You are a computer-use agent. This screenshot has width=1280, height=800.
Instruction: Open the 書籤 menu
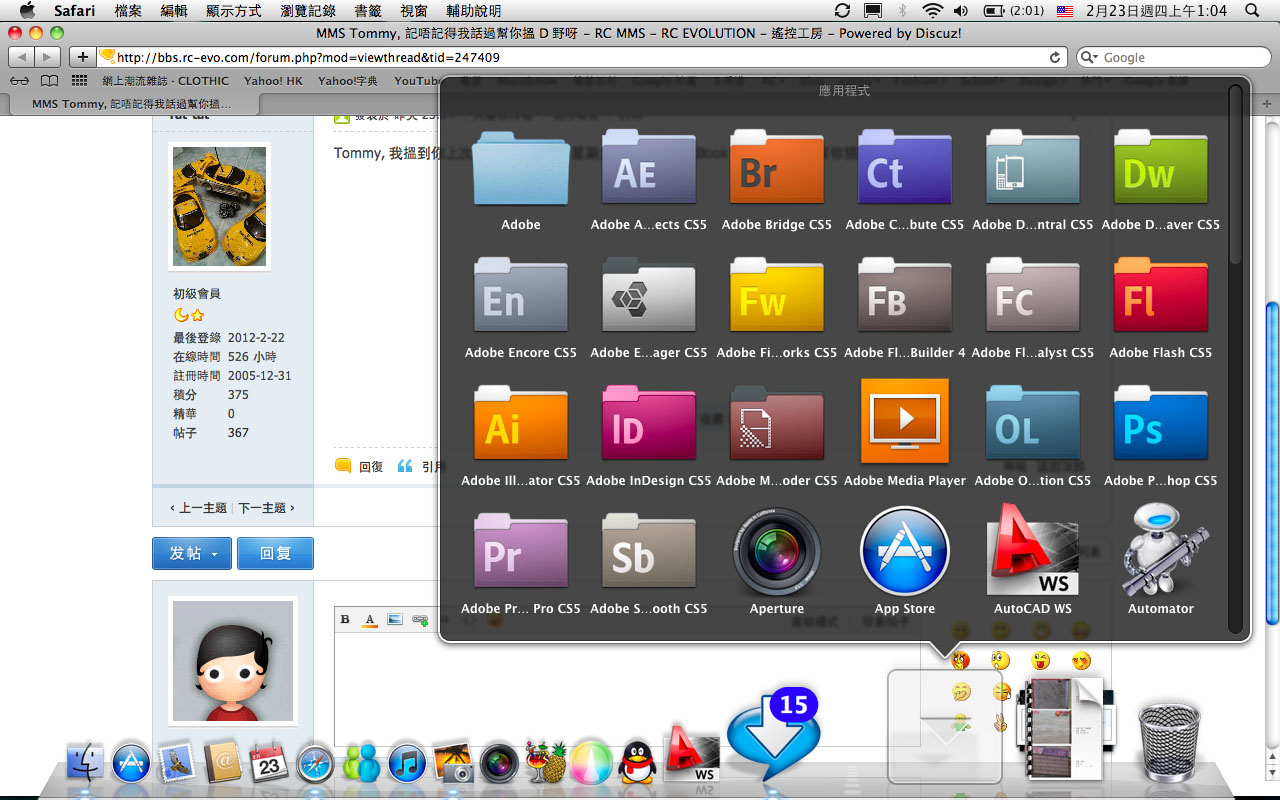pyautogui.click(x=368, y=11)
